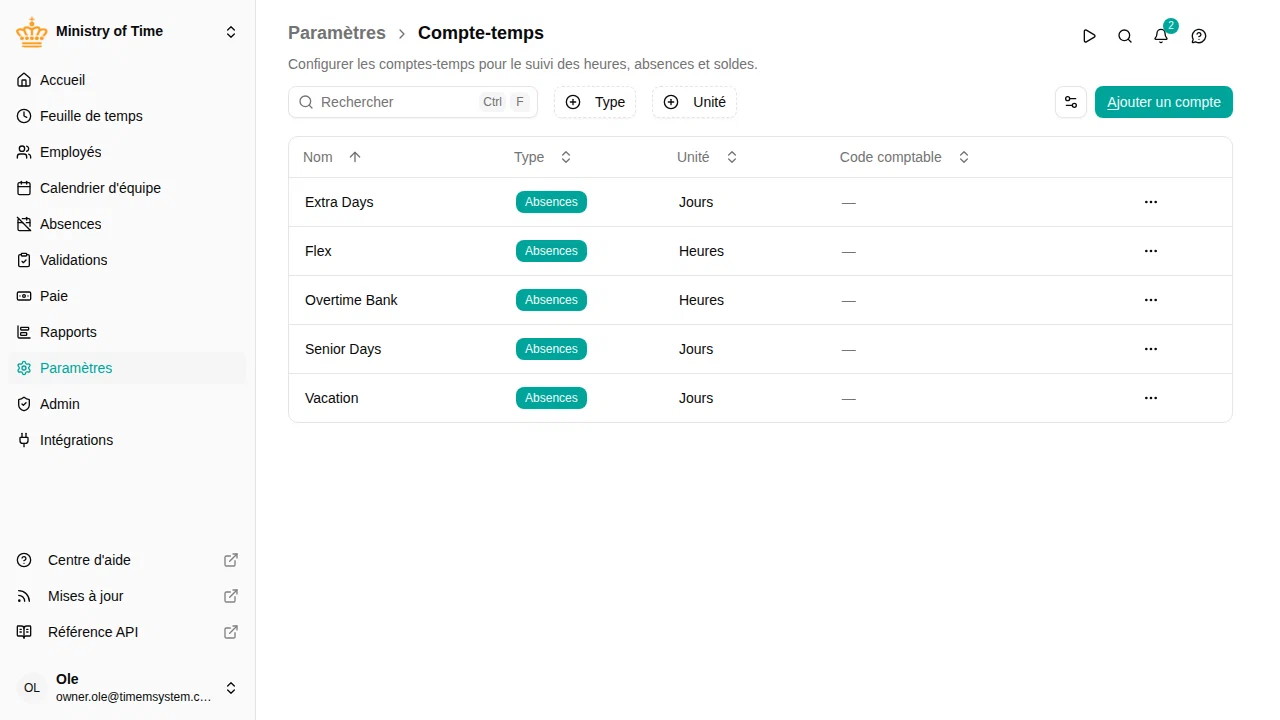Viewport: 1280px width, 720px height.
Task: Open Validations page
Action: pos(127,260)
